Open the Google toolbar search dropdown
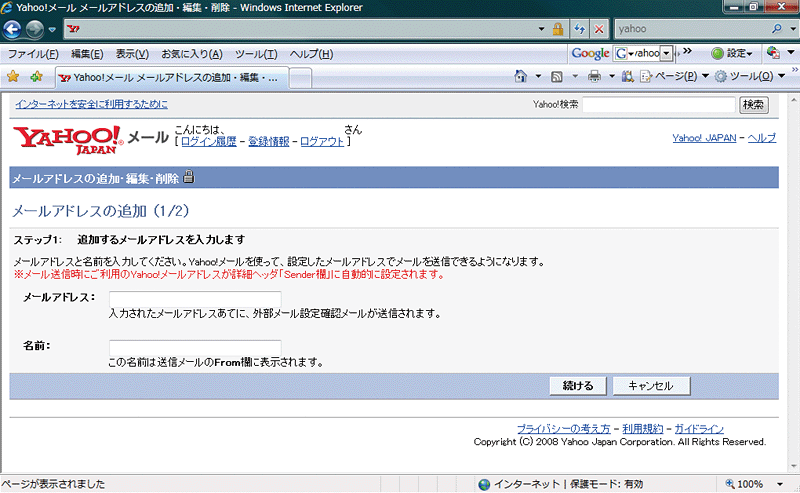The width and height of the screenshot is (800, 493). click(666, 53)
